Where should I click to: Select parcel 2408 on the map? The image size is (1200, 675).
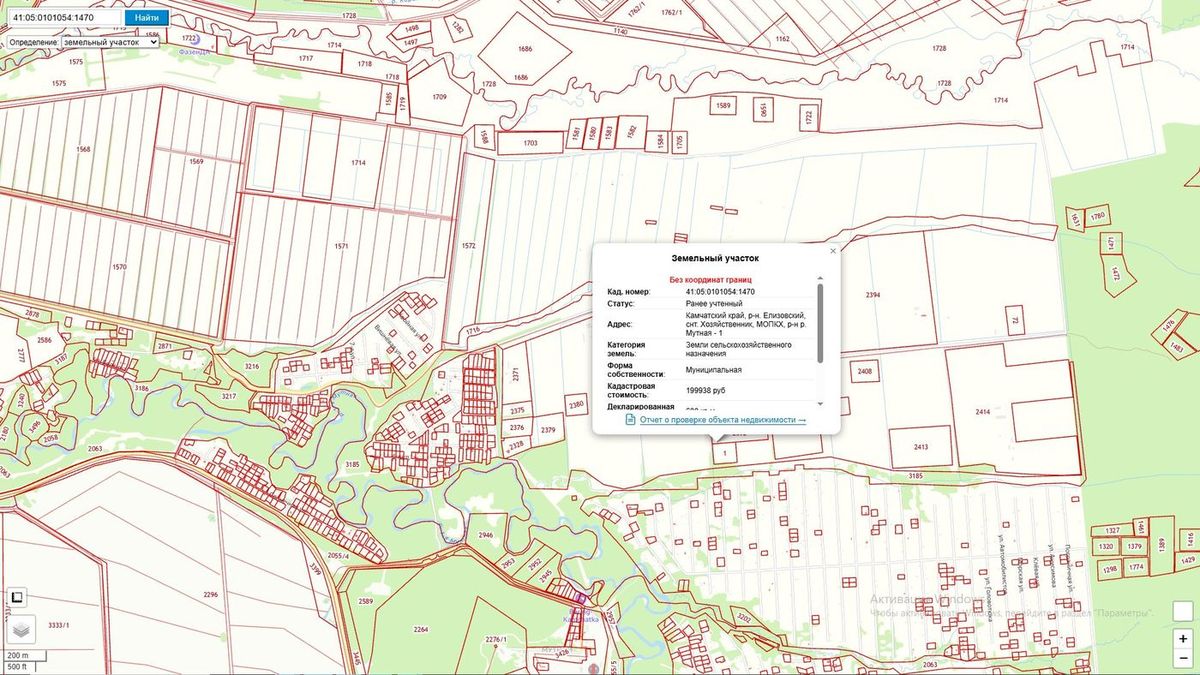(x=865, y=370)
